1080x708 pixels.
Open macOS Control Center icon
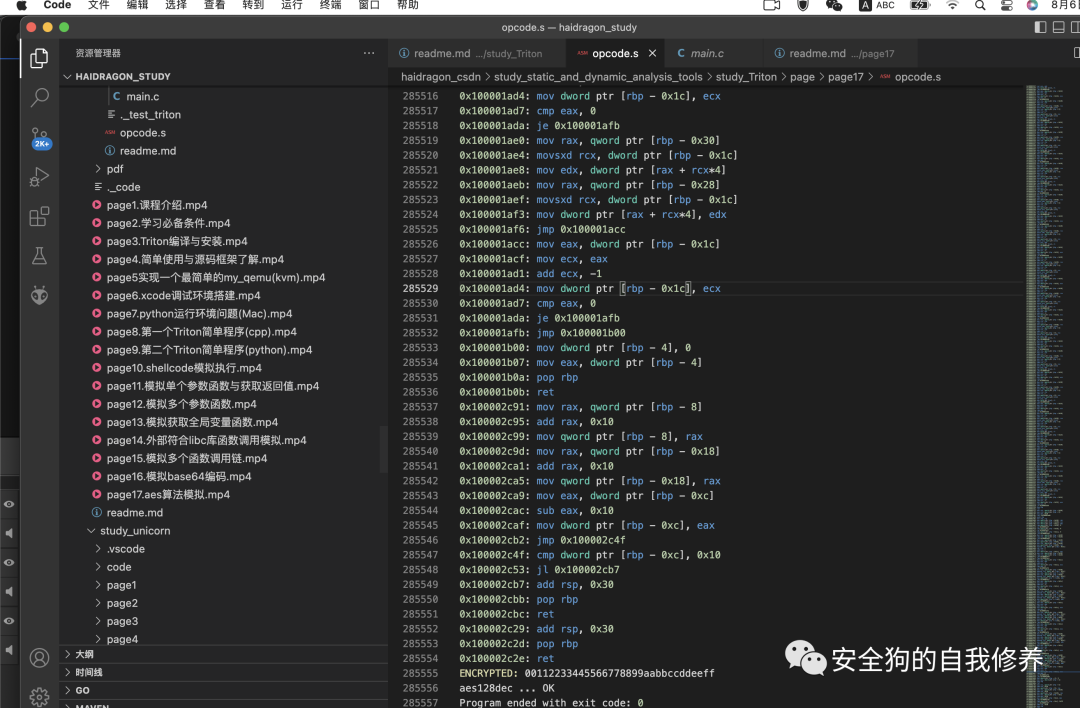pos(1006,6)
